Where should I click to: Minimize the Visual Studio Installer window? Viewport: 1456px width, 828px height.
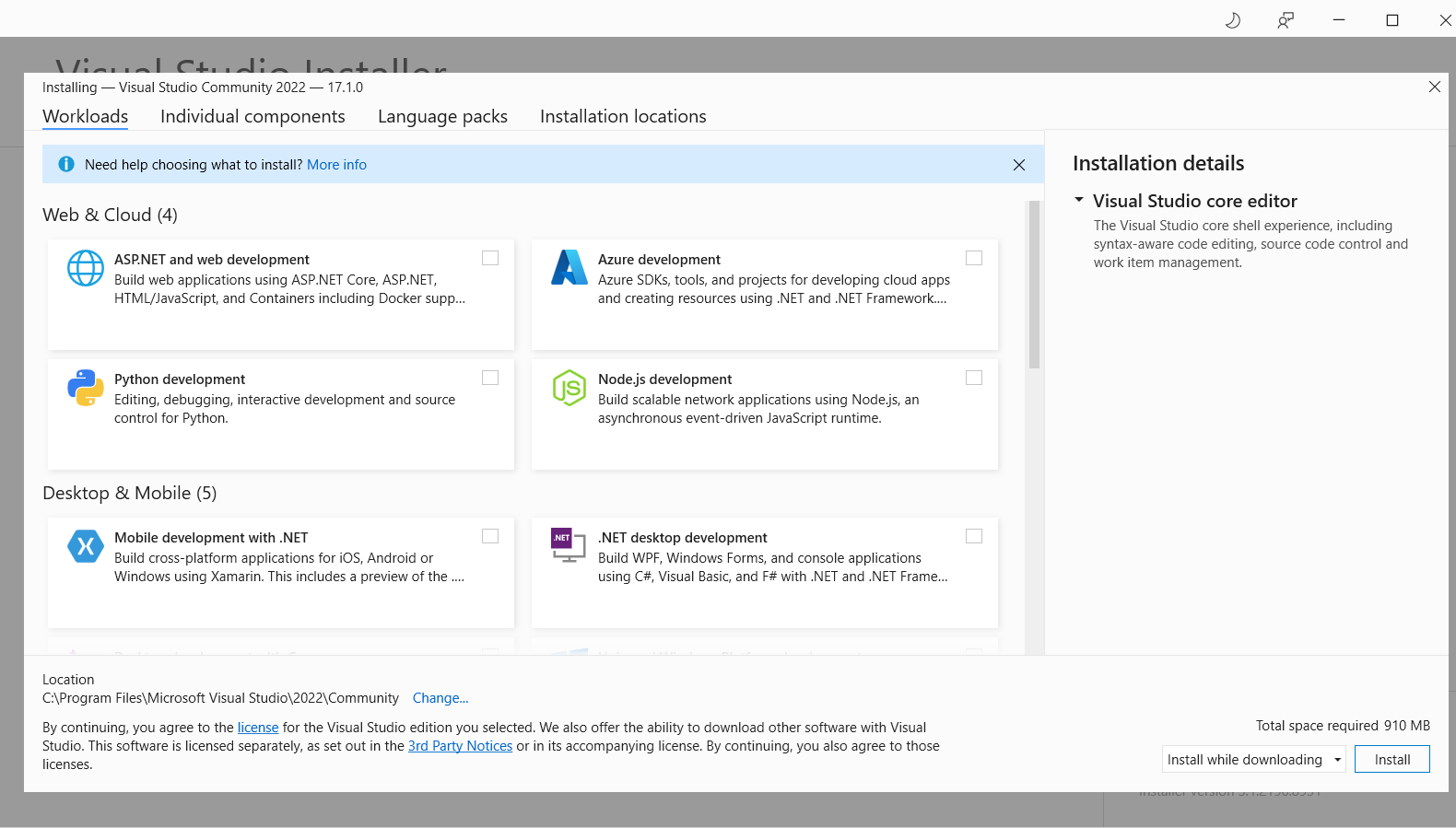click(x=1339, y=20)
